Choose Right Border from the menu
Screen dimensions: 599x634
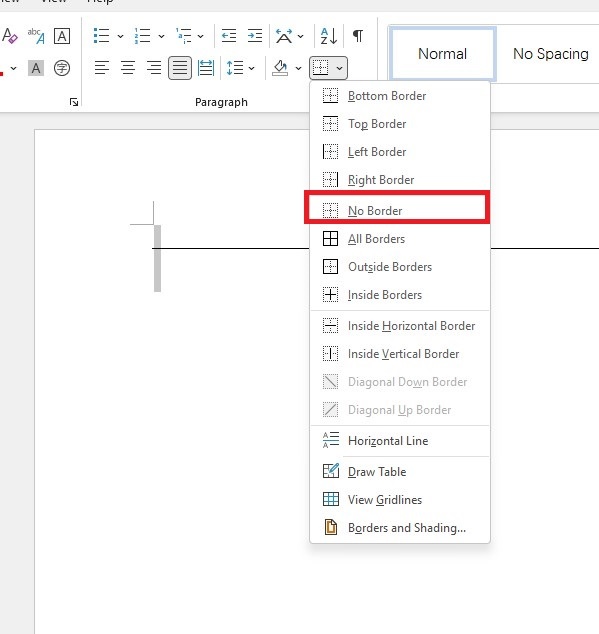[x=400, y=180]
